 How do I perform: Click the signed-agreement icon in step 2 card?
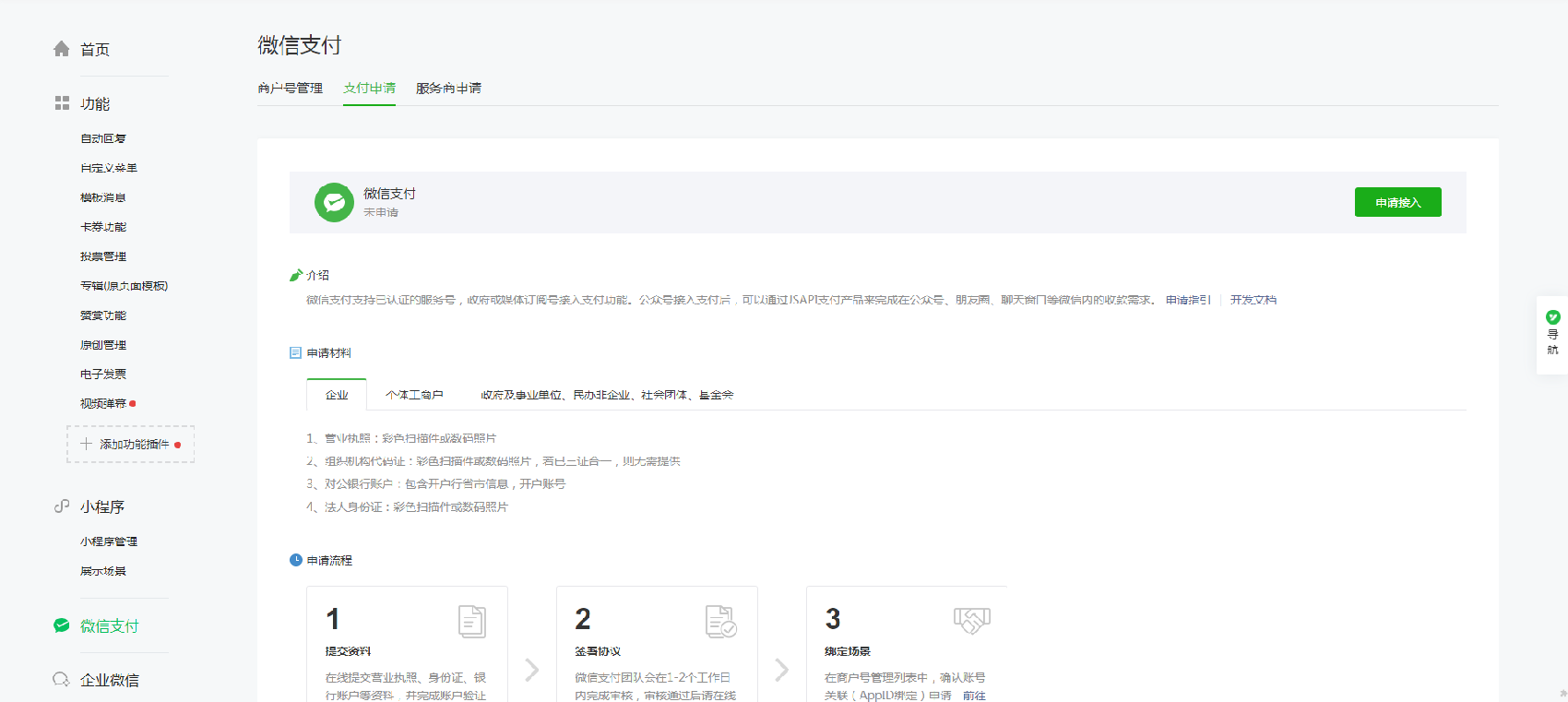click(721, 622)
